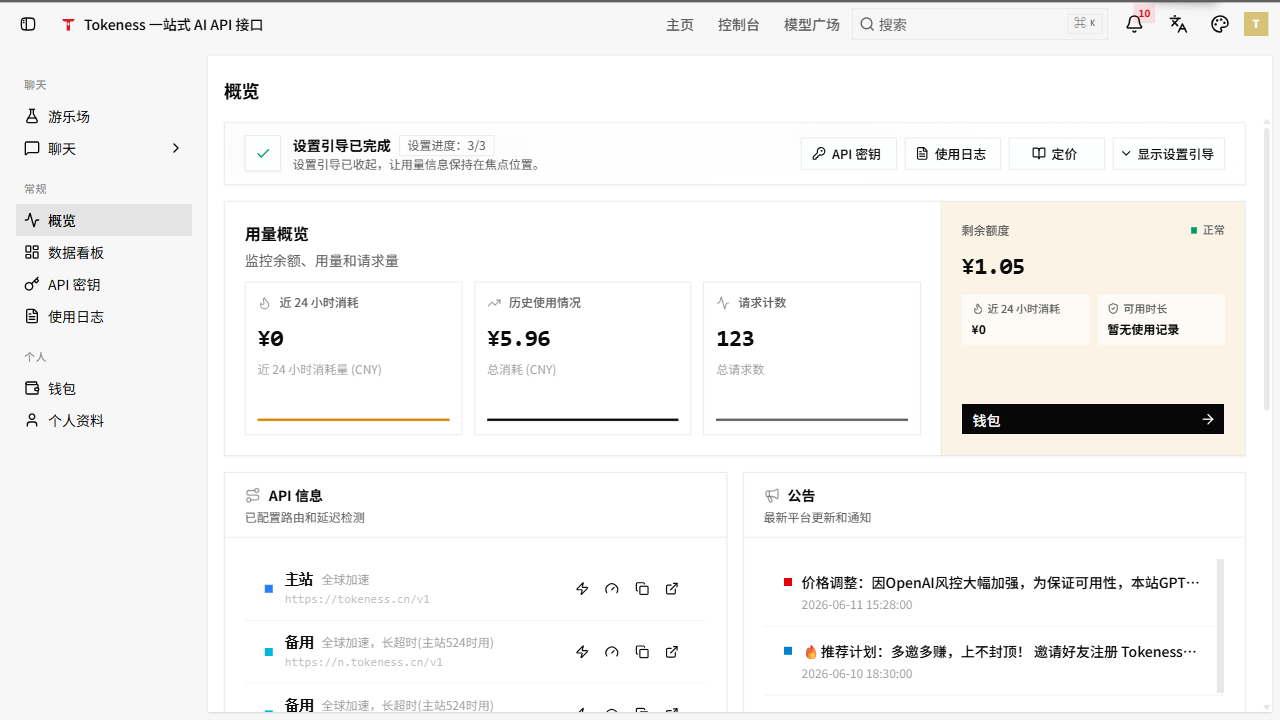Viewport: 1280px width, 720px height.
Task: Click the https://tokeness.cn/v1 URL text
Action: (x=357, y=599)
